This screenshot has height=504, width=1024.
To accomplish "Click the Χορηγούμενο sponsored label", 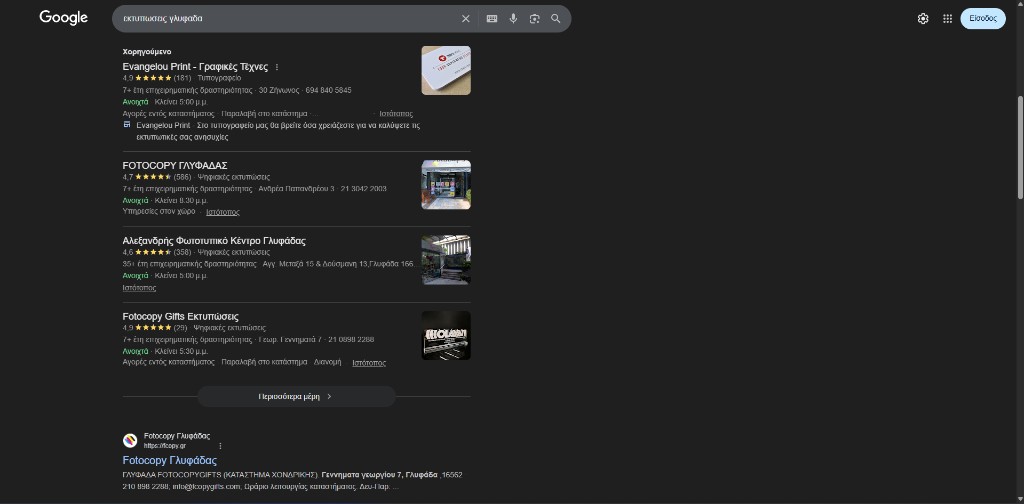I will [147, 52].
